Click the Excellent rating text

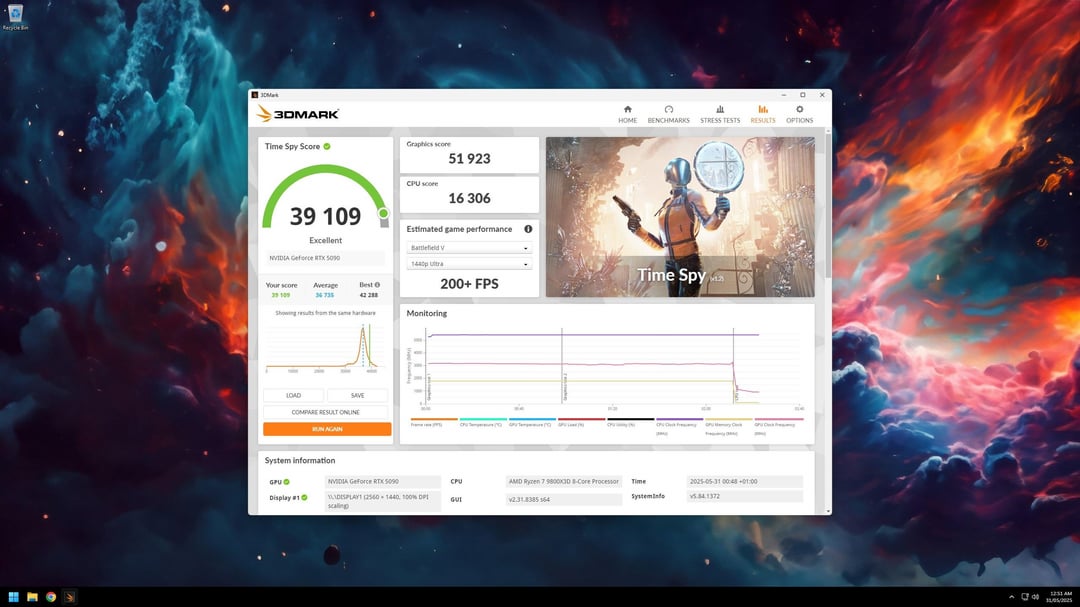[325, 240]
